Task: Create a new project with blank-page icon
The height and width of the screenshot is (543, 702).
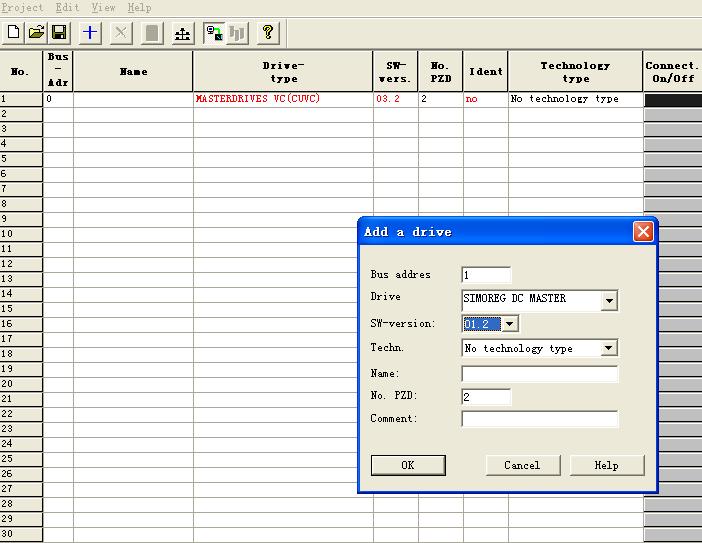Action: coord(13,33)
